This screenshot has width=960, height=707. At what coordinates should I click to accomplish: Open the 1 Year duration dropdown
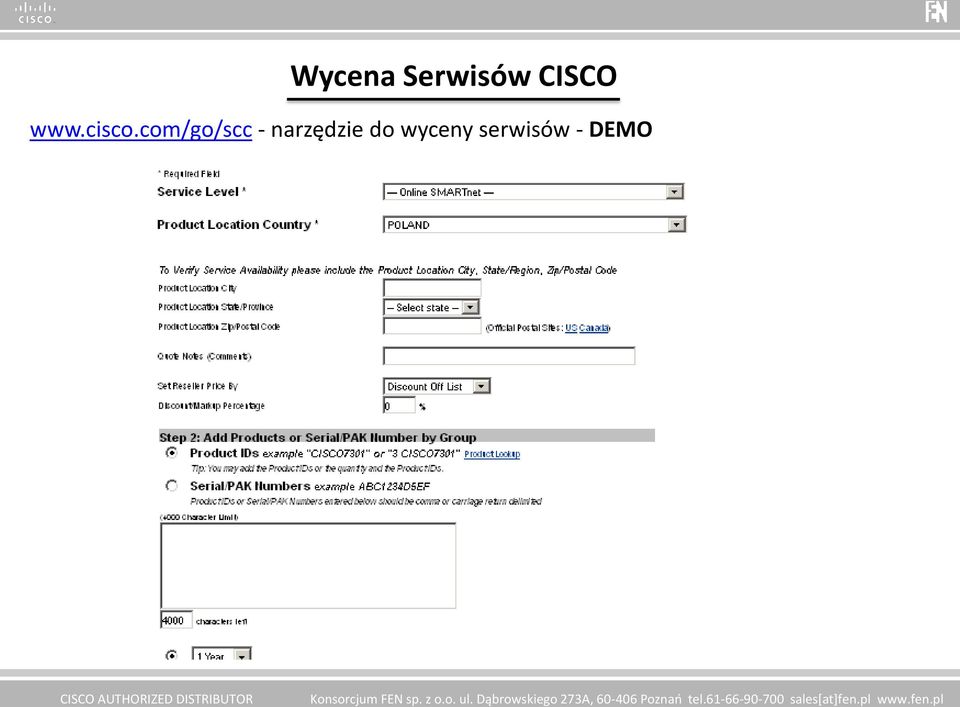click(x=222, y=655)
